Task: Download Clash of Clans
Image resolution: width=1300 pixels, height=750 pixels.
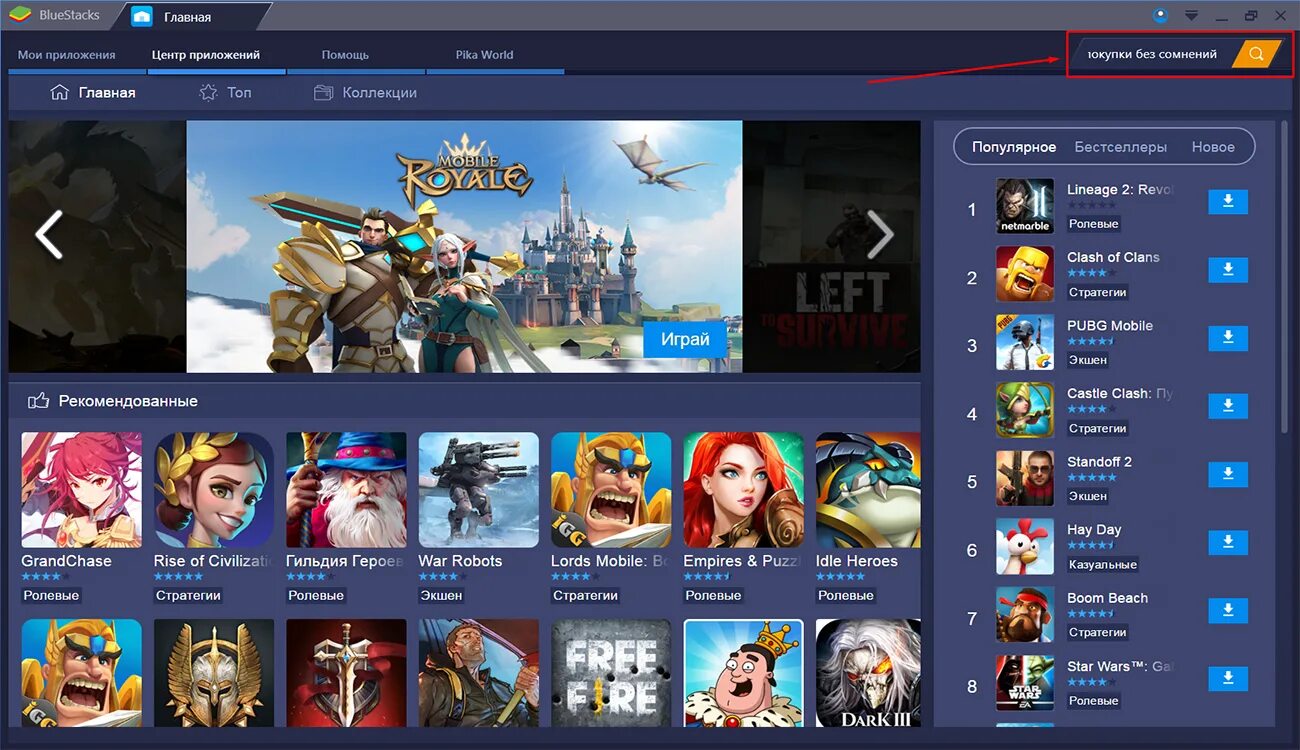Action: coord(1228,270)
